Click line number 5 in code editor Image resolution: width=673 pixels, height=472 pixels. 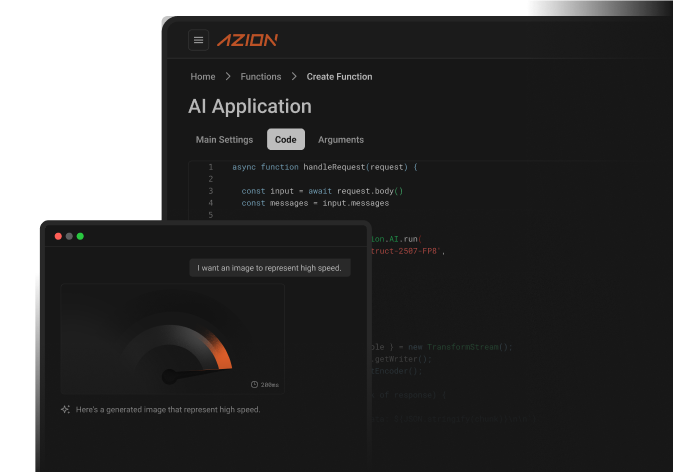[210, 215]
